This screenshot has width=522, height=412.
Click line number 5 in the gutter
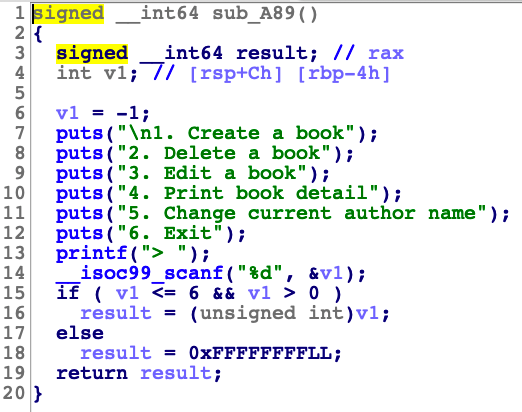click(x=20, y=93)
